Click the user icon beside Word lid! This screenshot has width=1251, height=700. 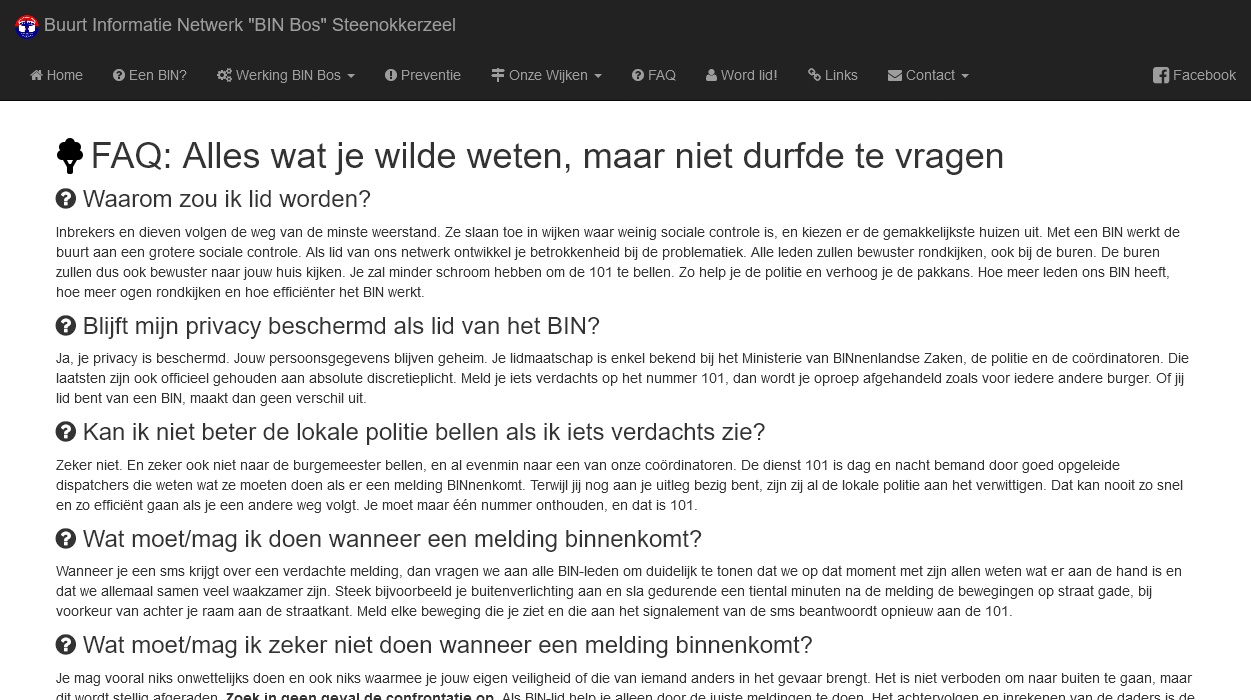click(x=711, y=75)
